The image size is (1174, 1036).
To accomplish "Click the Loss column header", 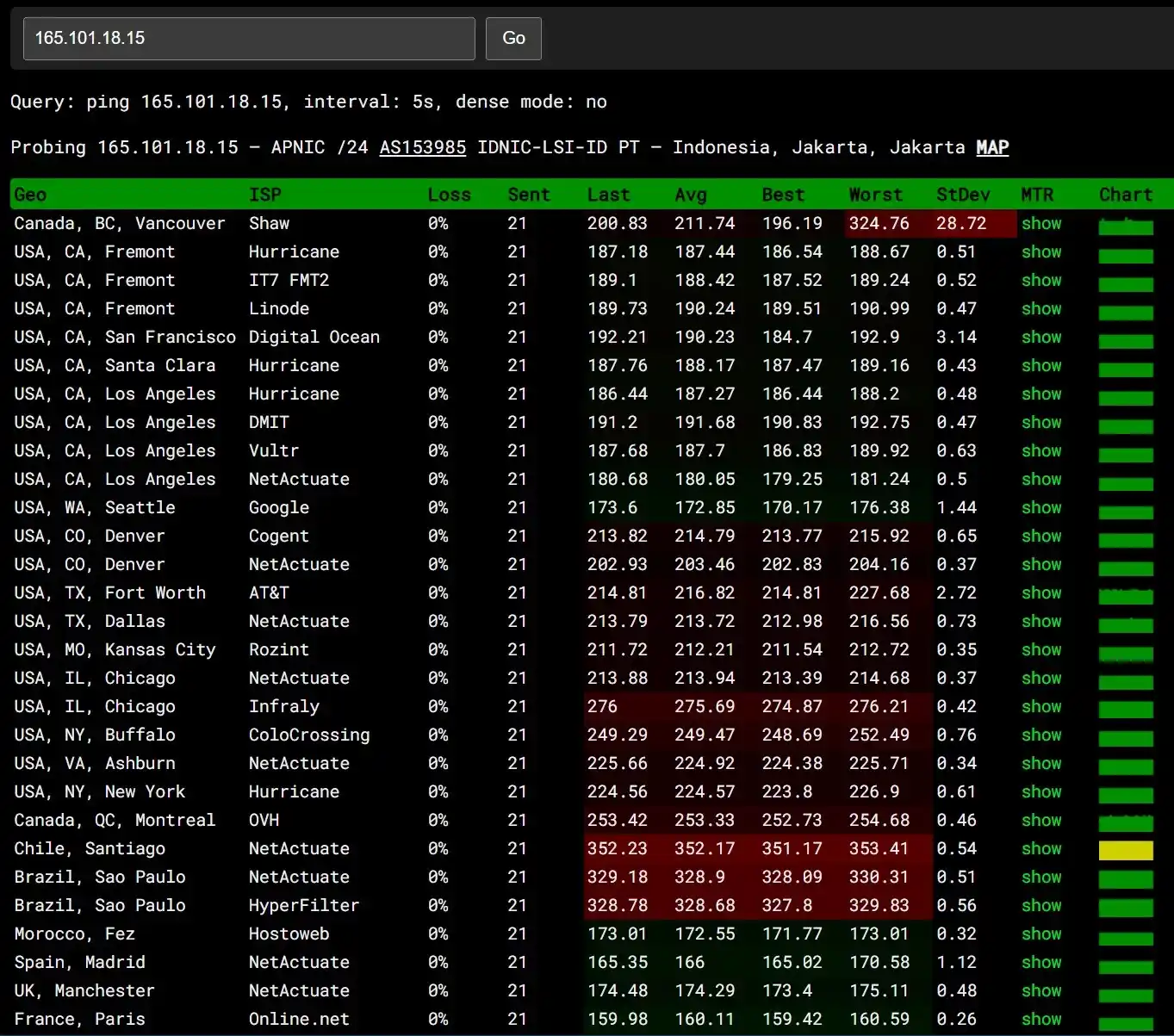I will click(x=450, y=195).
